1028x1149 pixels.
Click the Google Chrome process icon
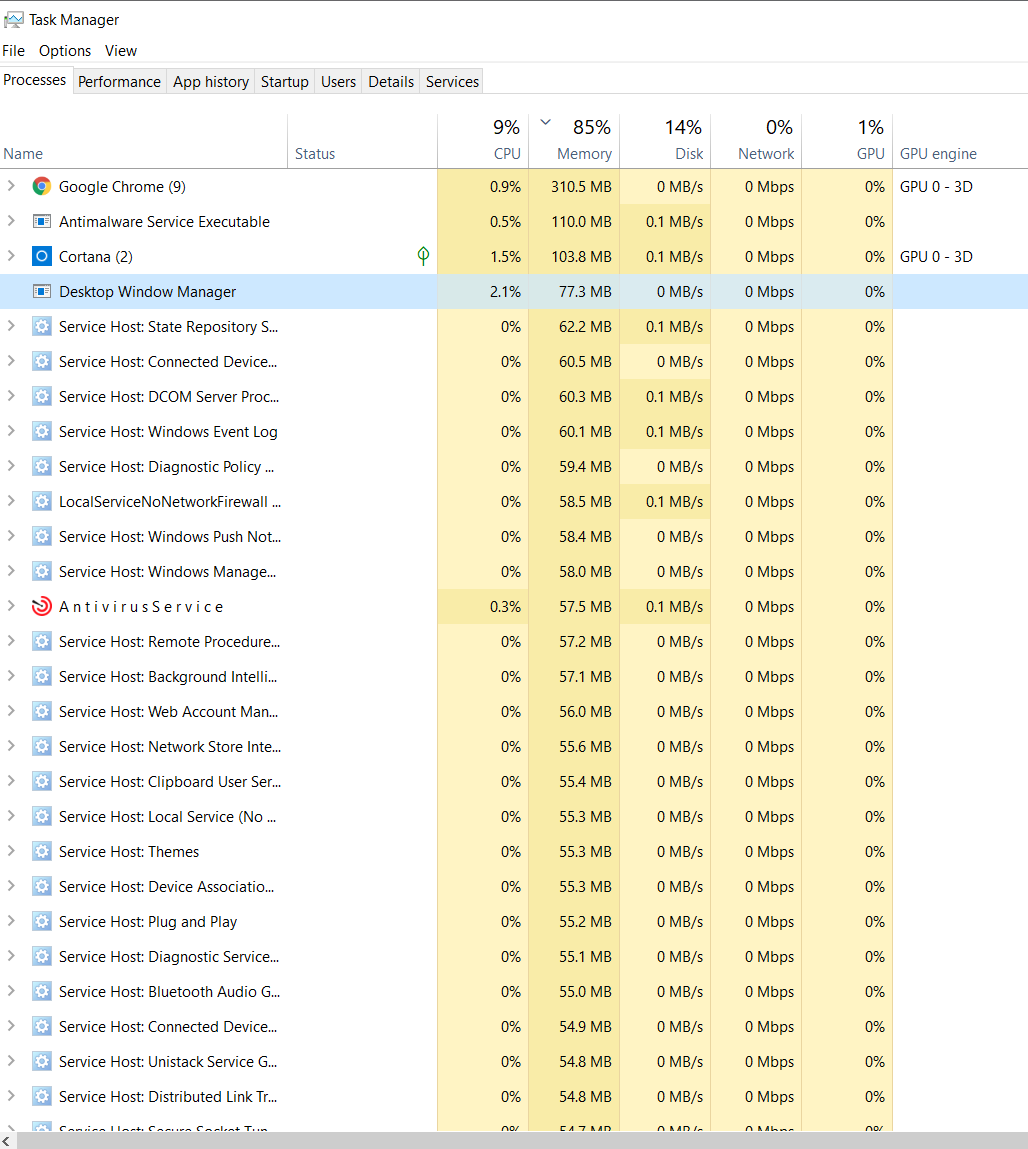[x=42, y=187]
